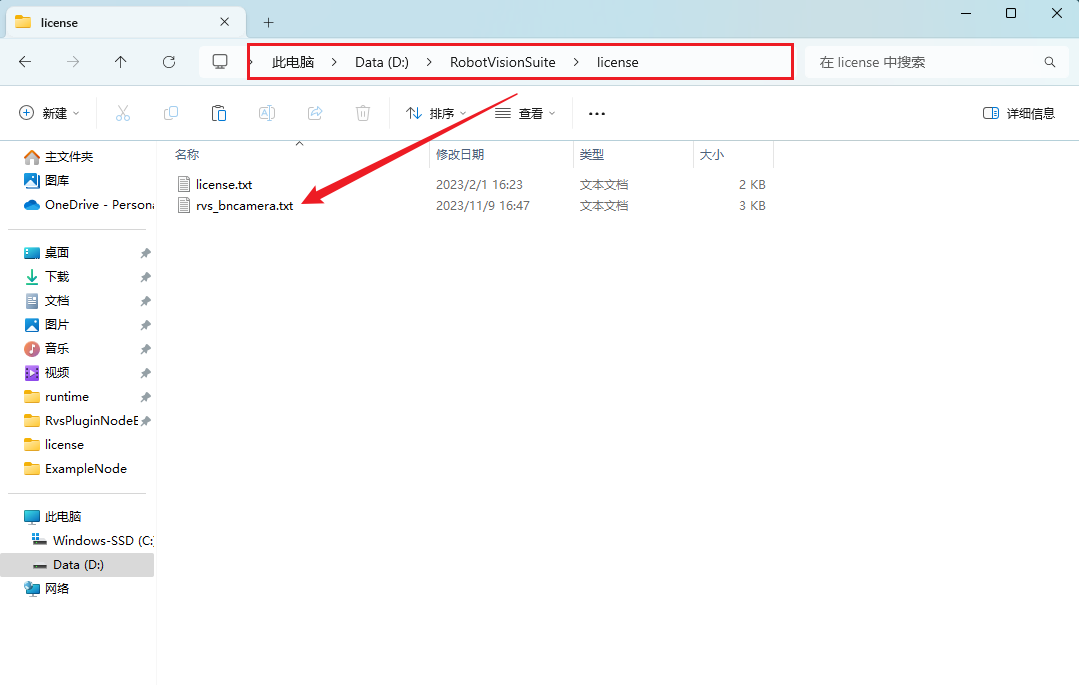Open the see more ellipsis menu

597,114
